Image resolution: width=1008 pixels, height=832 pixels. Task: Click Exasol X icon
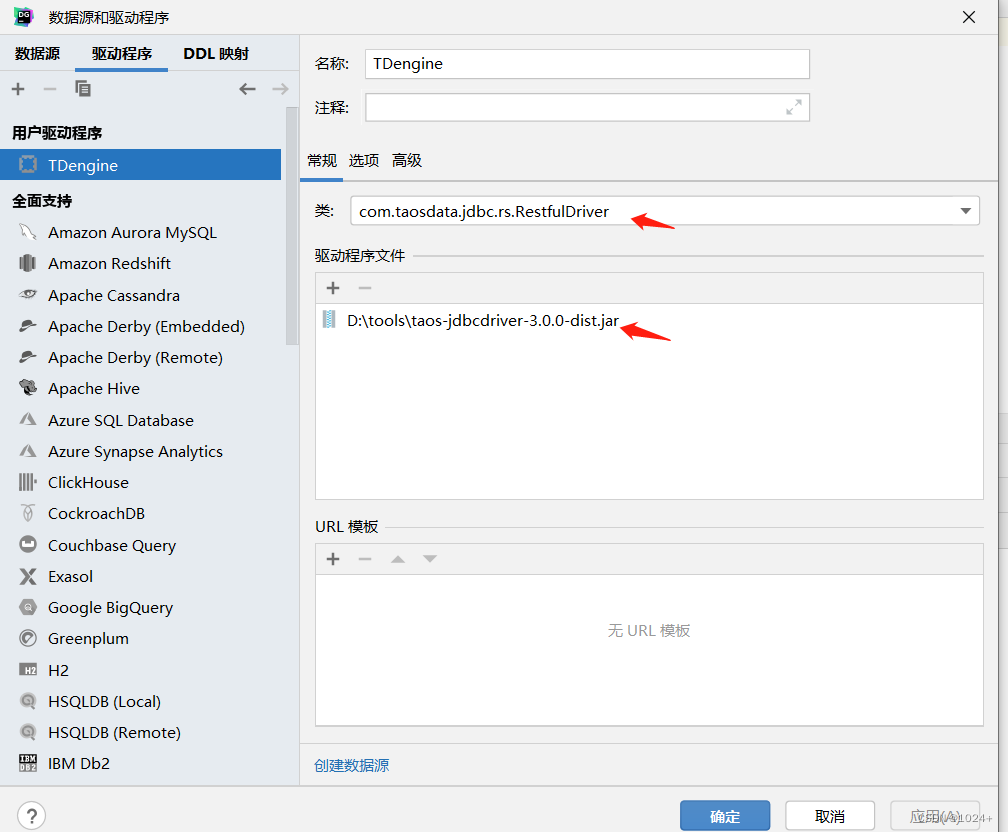[28, 576]
